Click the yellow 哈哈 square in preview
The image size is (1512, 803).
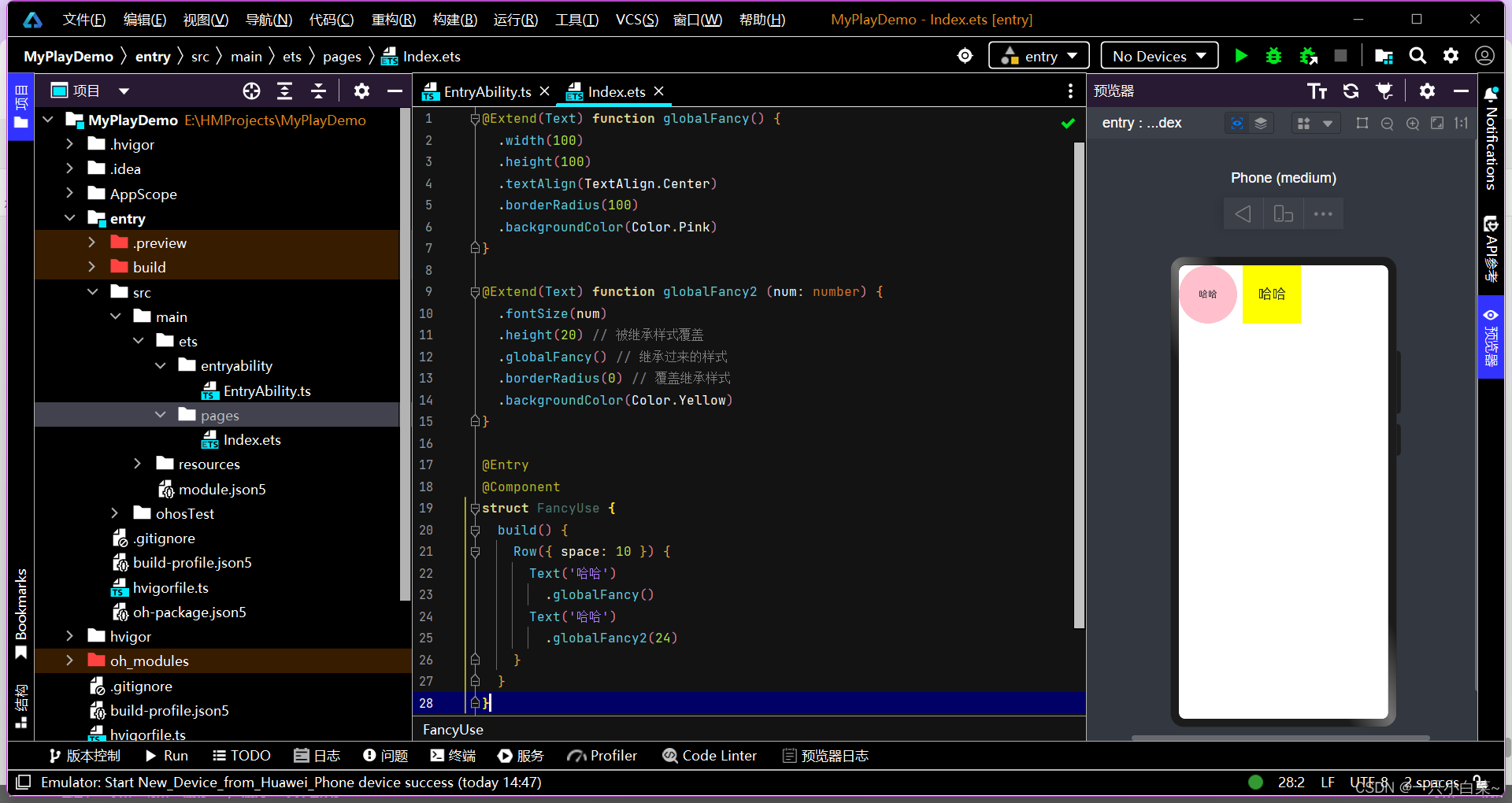pyautogui.click(x=1271, y=294)
